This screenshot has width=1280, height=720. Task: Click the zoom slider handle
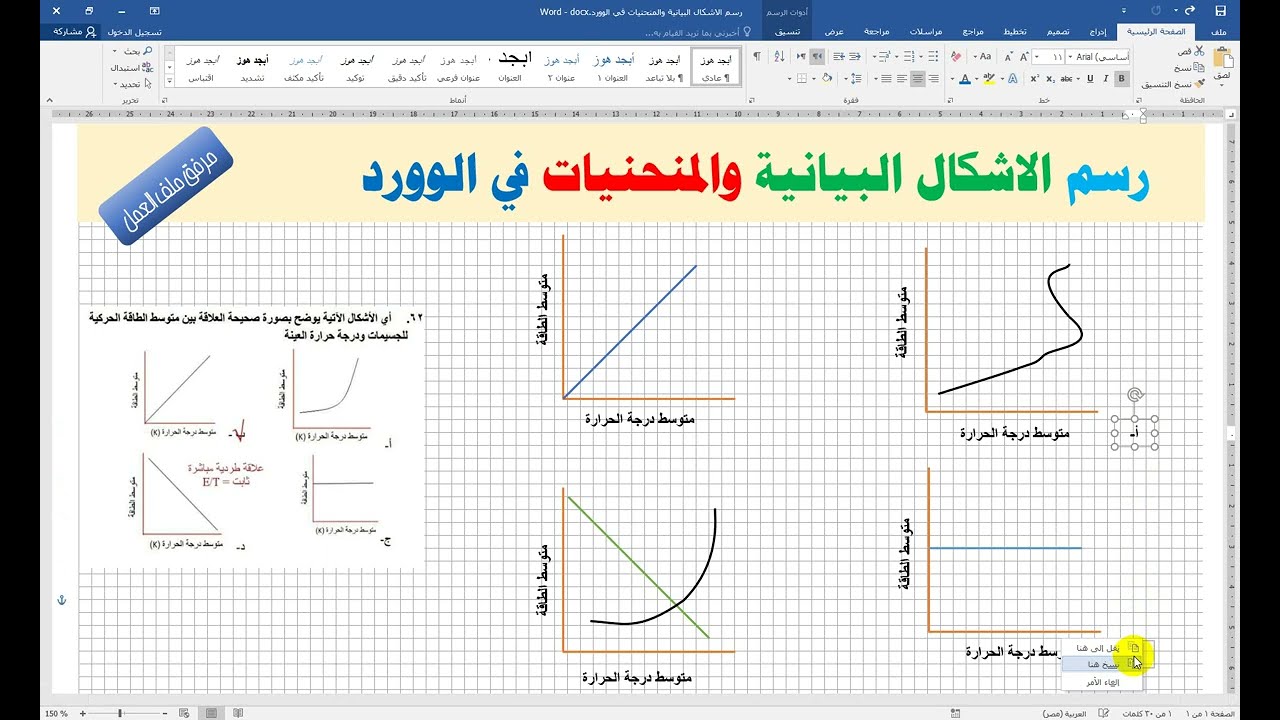[x=119, y=713]
